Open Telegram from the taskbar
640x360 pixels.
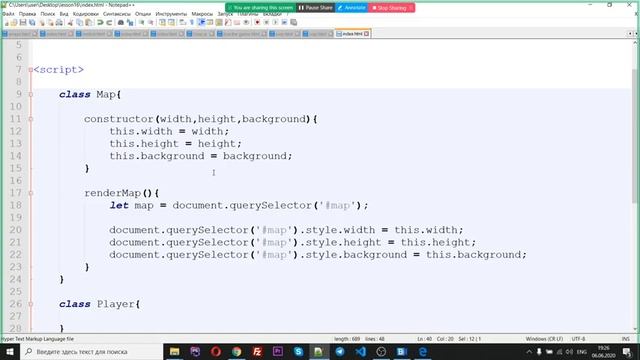pyautogui.click(x=340, y=351)
